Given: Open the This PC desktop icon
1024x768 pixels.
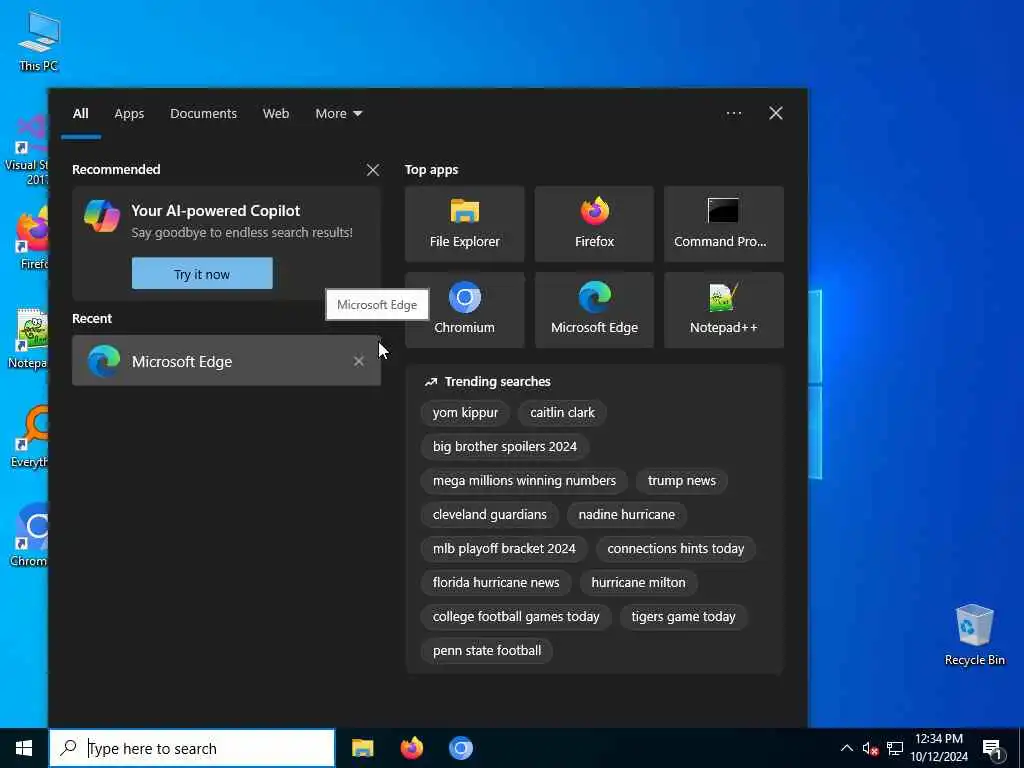Looking at the screenshot, I should pyautogui.click(x=39, y=40).
